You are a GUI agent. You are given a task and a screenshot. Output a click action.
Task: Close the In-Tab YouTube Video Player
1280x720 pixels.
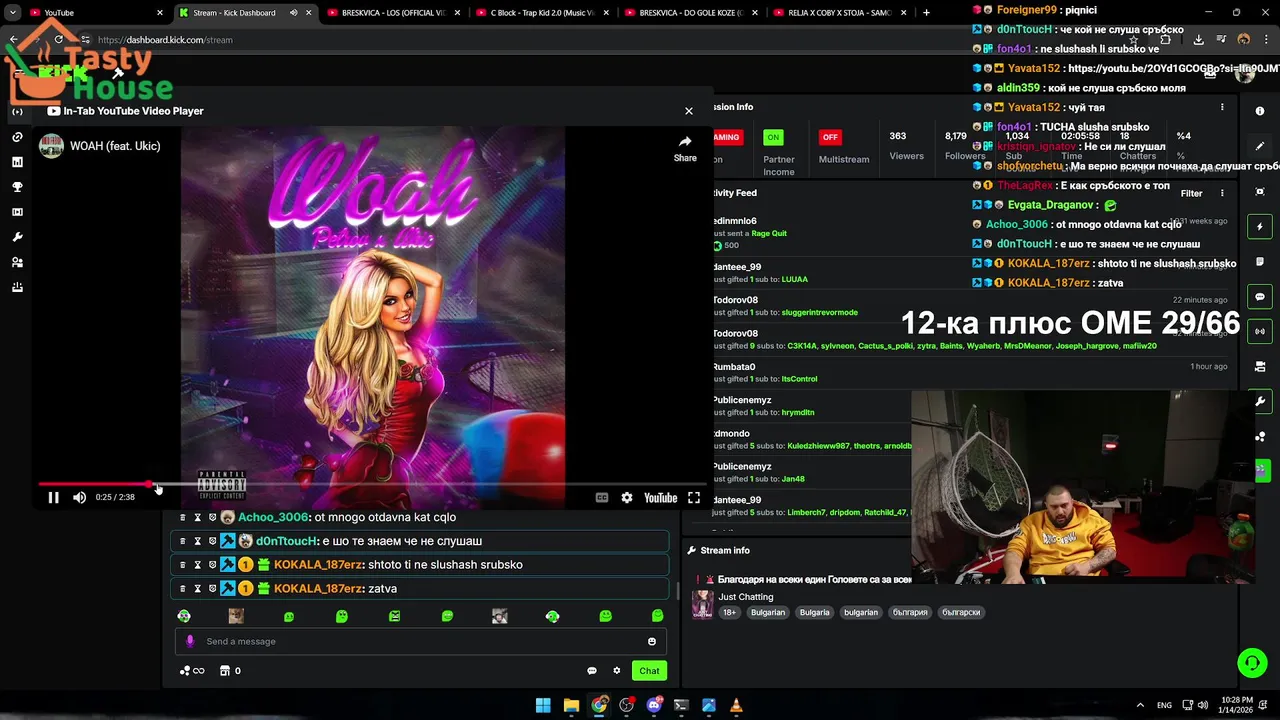[688, 111]
